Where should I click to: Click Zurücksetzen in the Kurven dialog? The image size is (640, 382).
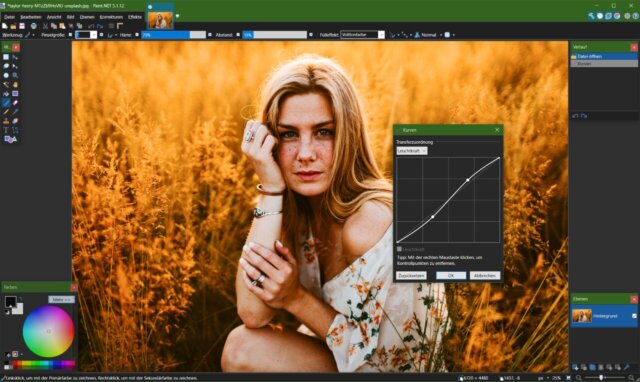tap(411, 275)
